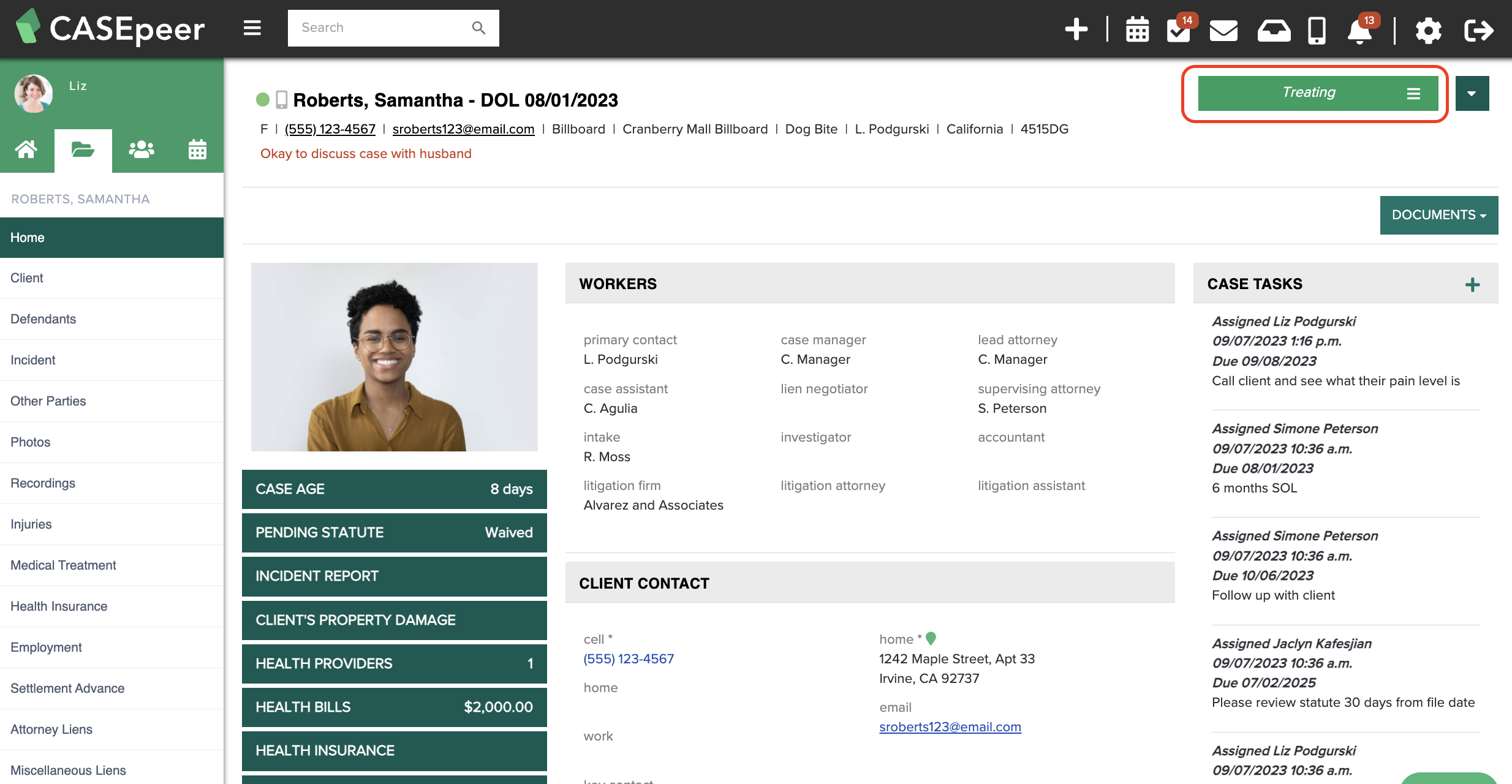Open the '6 months SOL' task
This screenshot has height=784, width=1512.
[x=1254, y=488]
